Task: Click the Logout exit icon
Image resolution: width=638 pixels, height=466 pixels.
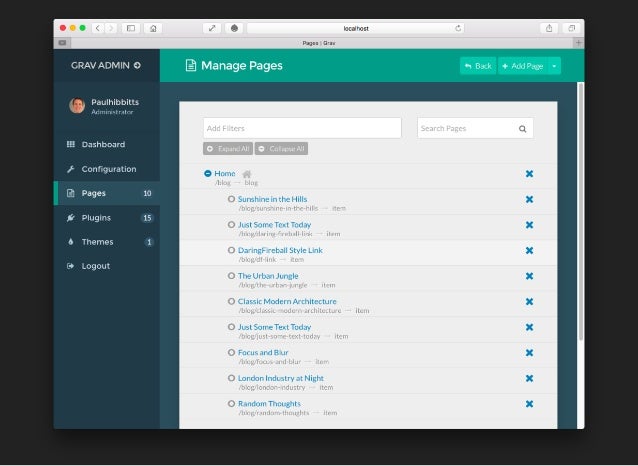Action: 71,266
